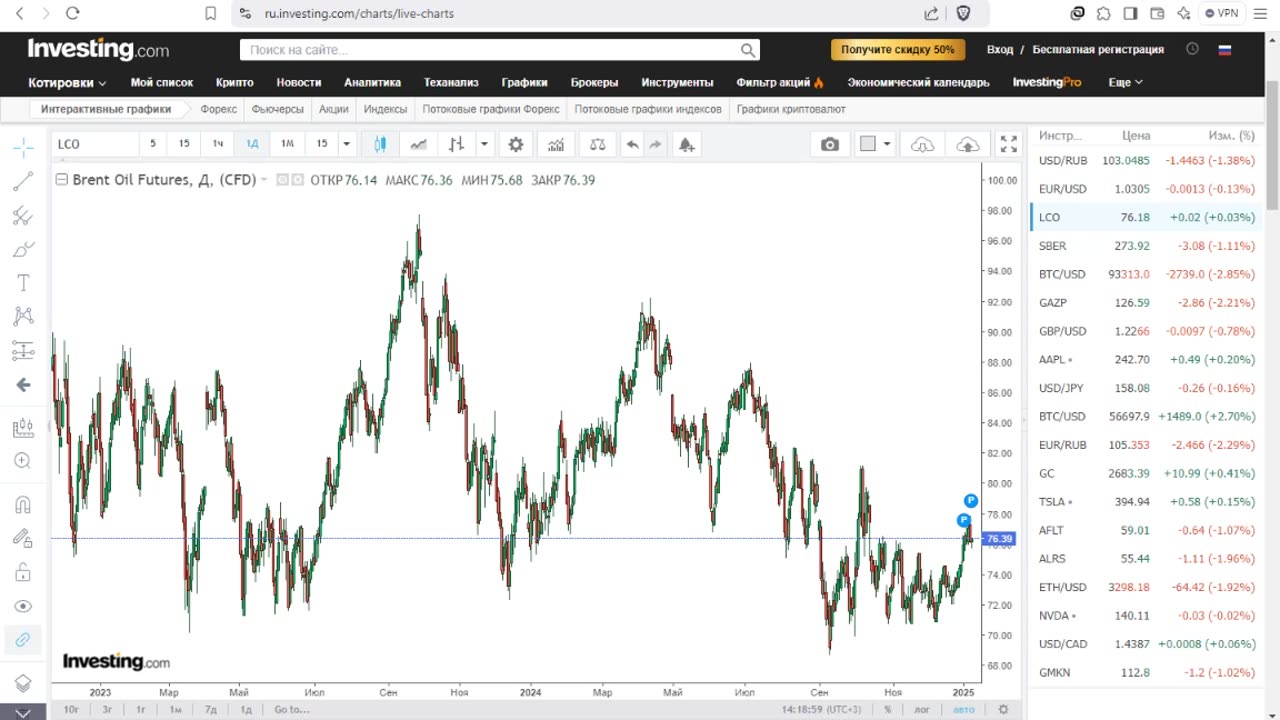The height and width of the screenshot is (720, 1280).
Task: Select the BTC/USD 93313.0 watchlist row
Action: coord(1146,274)
